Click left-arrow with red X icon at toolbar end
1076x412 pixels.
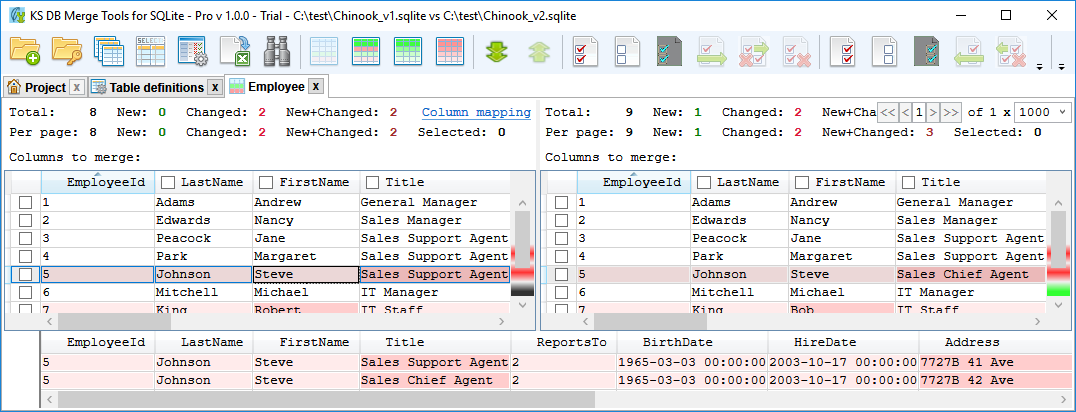pyautogui.click(x=1011, y=52)
